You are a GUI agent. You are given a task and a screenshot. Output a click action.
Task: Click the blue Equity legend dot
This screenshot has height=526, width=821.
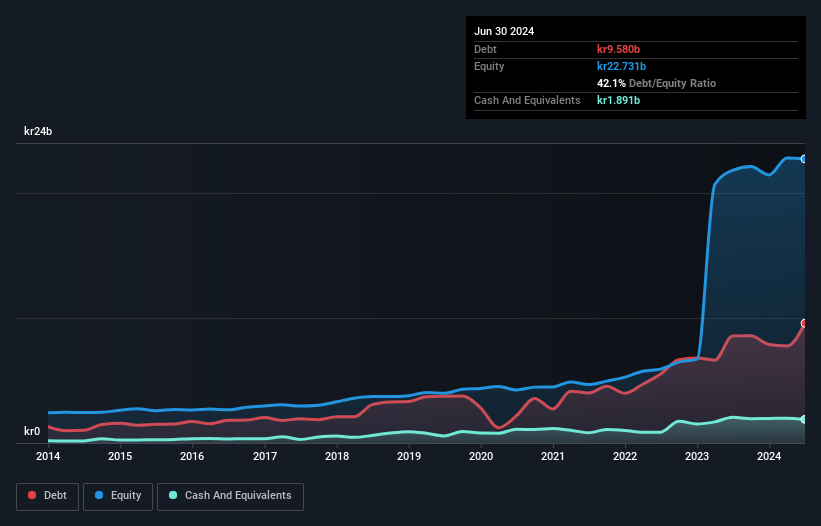point(99,495)
